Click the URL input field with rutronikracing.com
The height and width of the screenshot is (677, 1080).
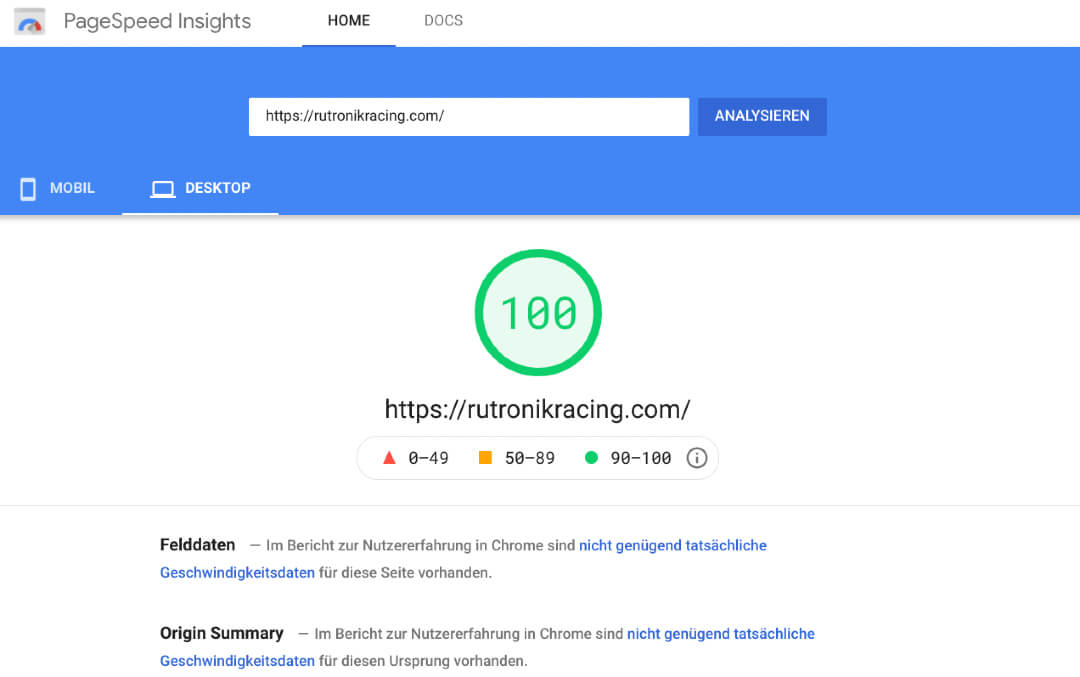point(468,116)
